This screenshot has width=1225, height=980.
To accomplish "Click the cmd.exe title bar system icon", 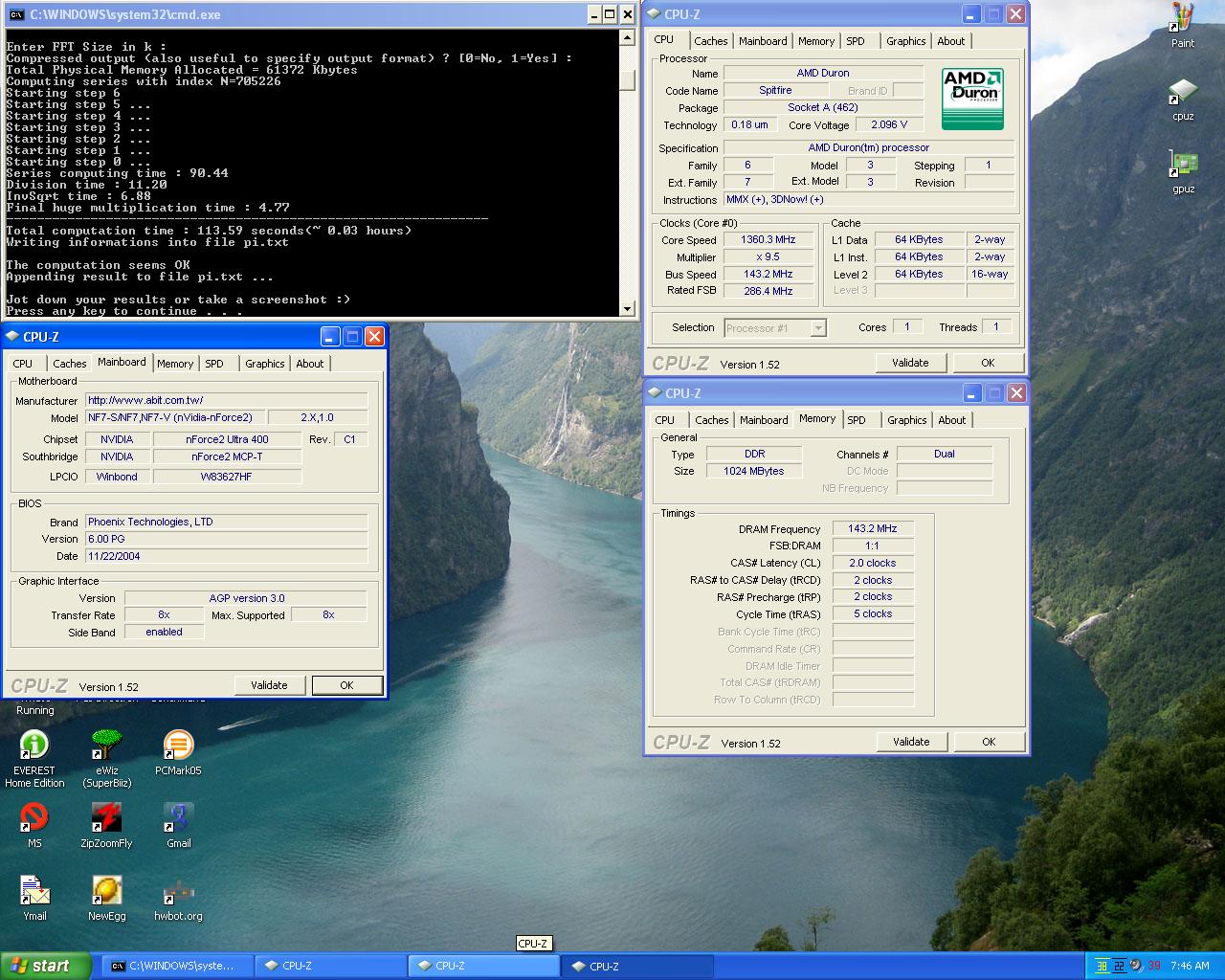I will tap(16, 14).
